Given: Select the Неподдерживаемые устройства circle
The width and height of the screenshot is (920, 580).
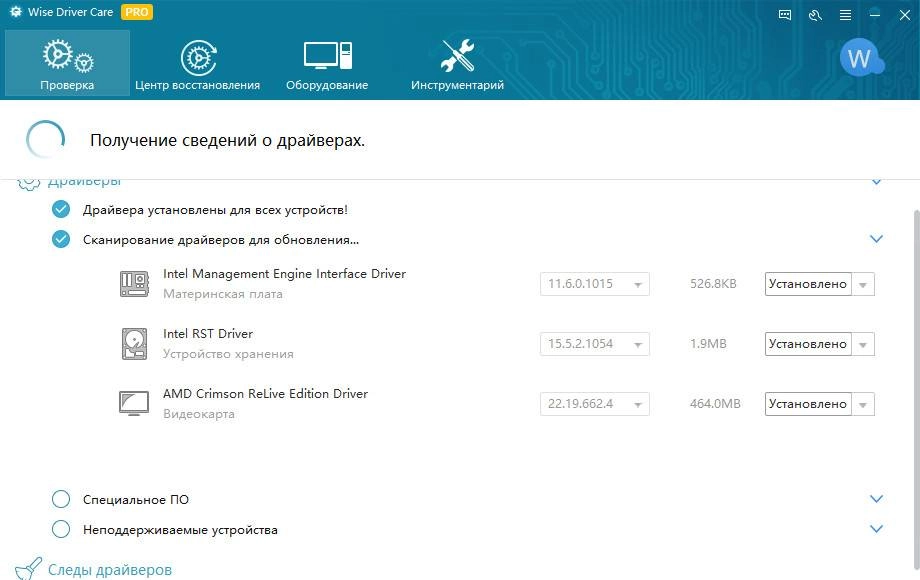Looking at the screenshot, I should (x=60, y=529).
